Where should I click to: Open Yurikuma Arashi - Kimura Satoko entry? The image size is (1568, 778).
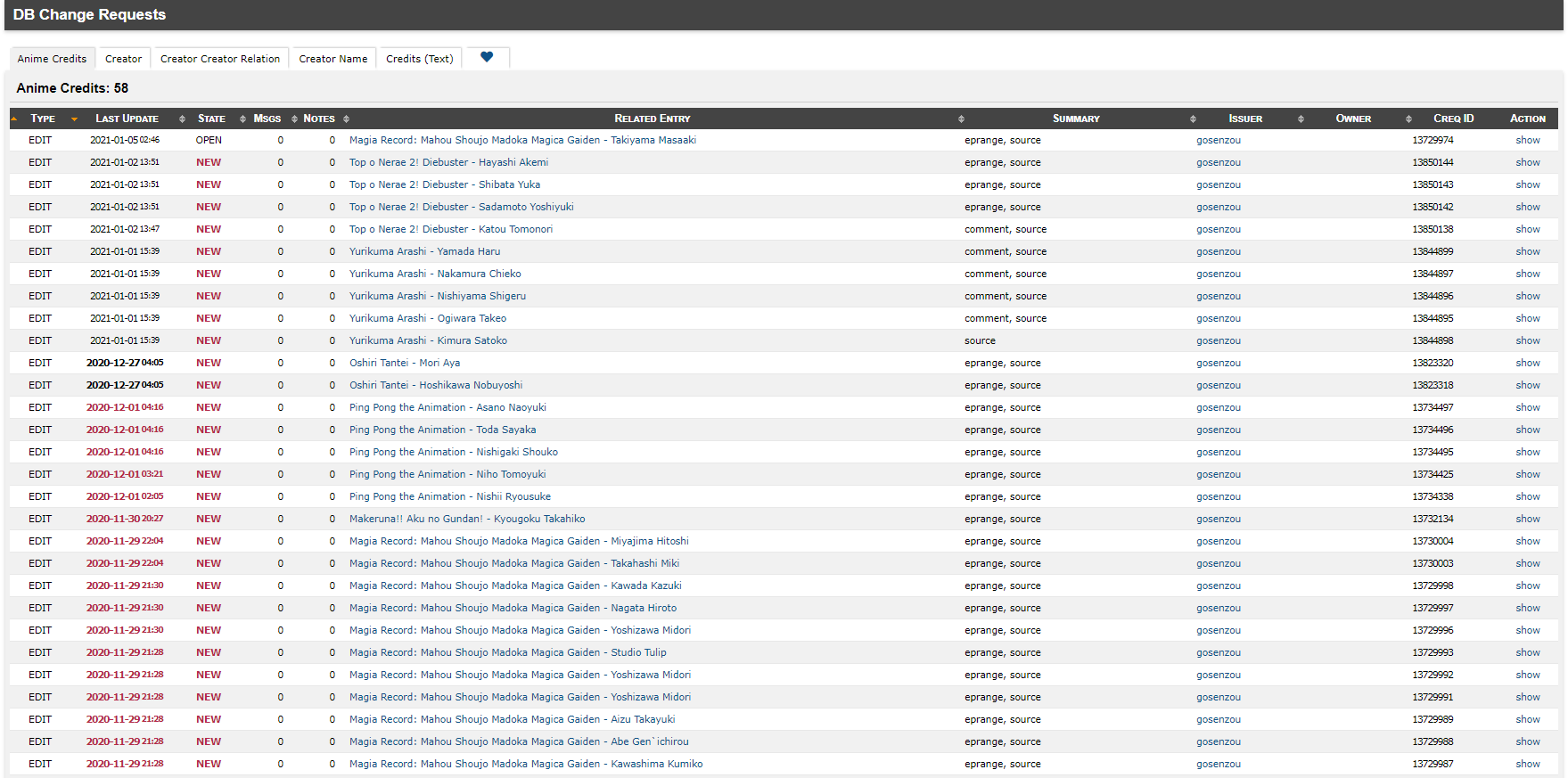[428, 341]
